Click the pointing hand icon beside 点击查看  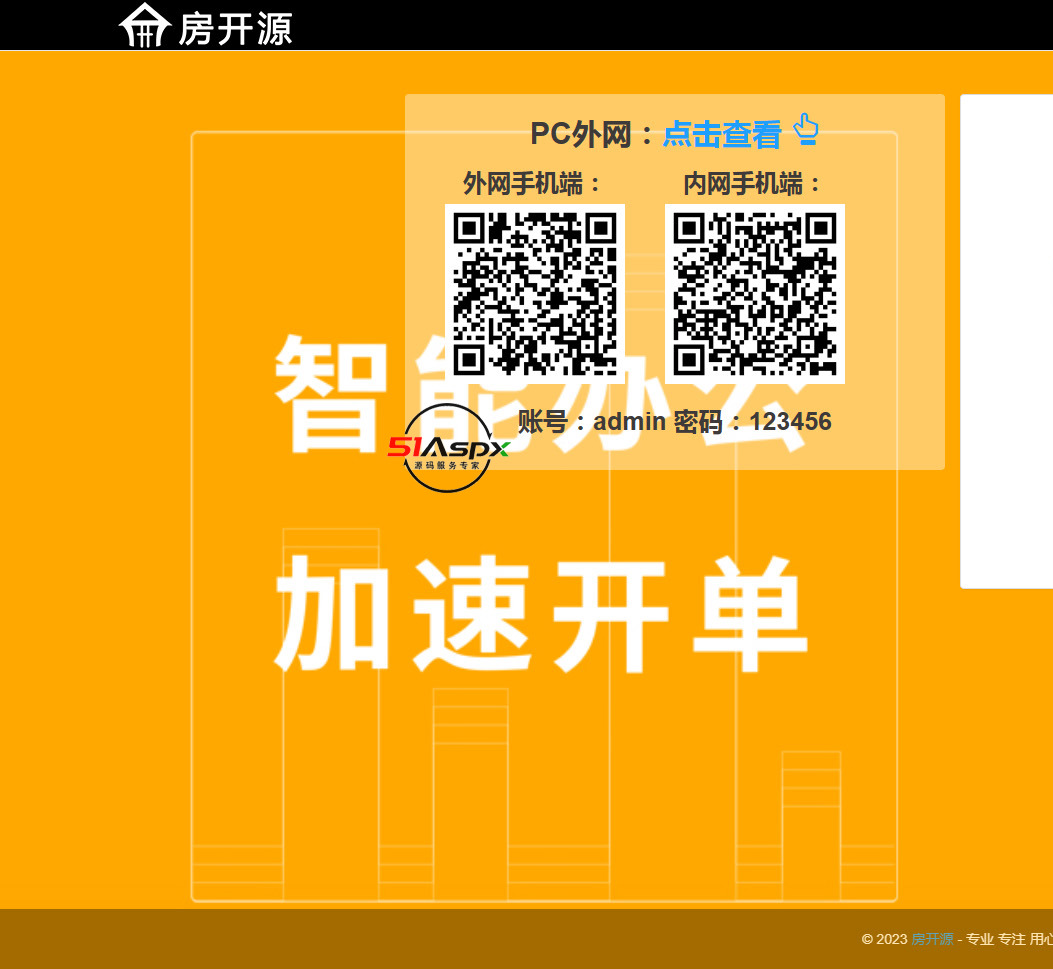806,130
